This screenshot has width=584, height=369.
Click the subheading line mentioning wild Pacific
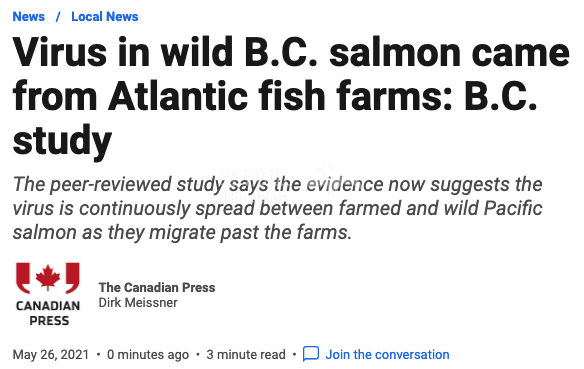(277, 209)
